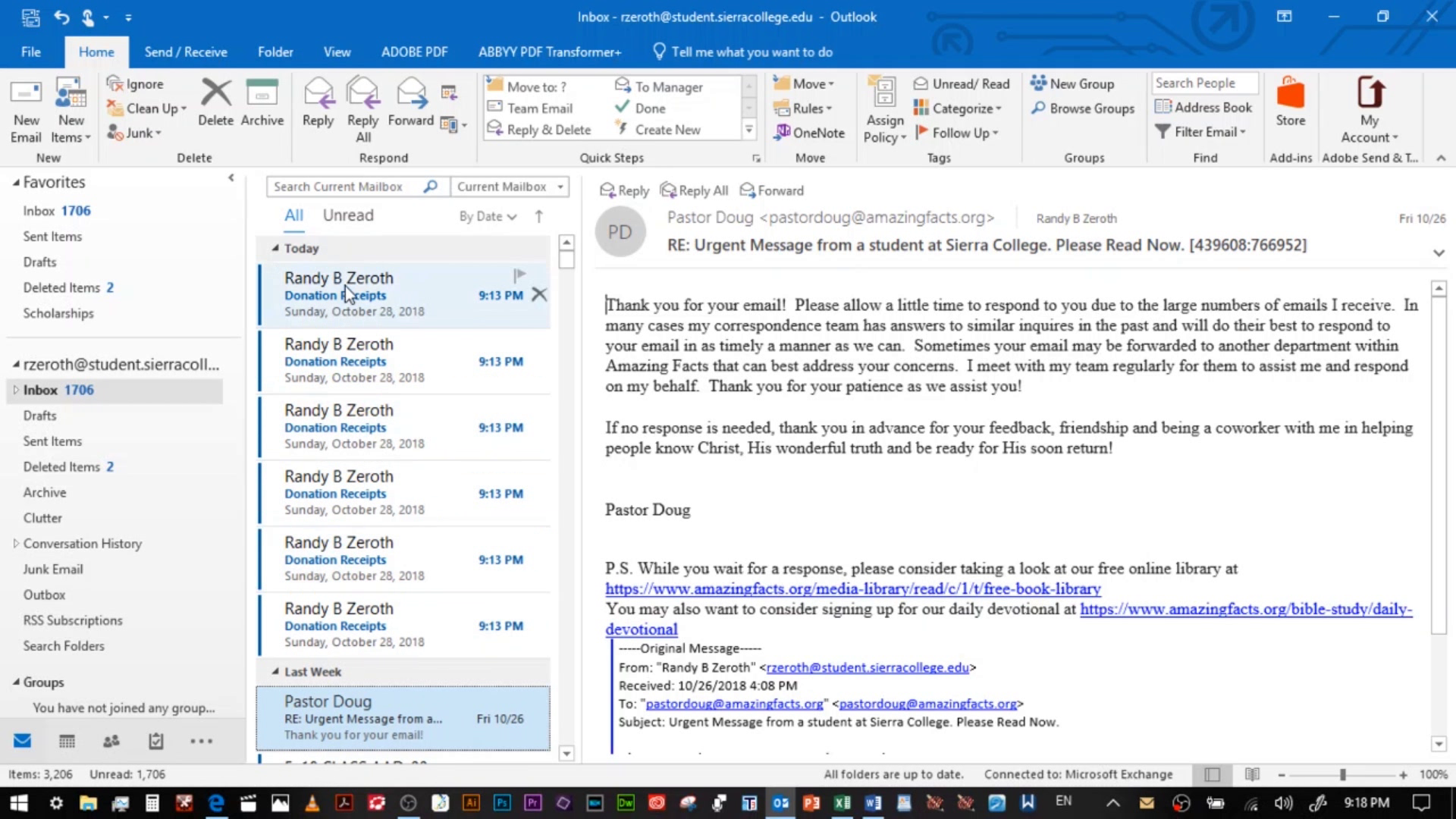The height and width of the screenshot is (819, 1456).
Task: Collapse the ribbon
Action: coord(1441,158)
